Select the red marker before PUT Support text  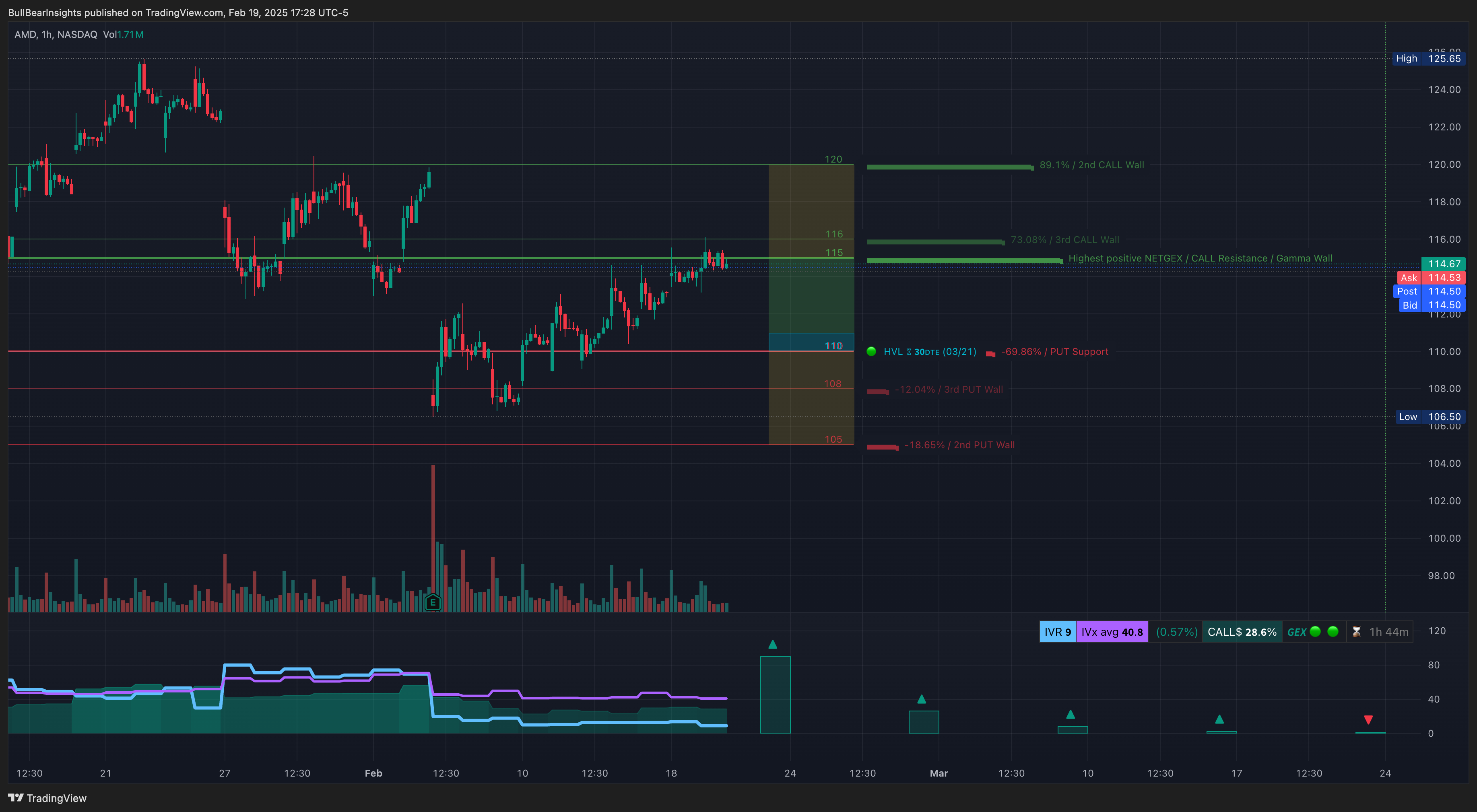[x=990, y=354]
